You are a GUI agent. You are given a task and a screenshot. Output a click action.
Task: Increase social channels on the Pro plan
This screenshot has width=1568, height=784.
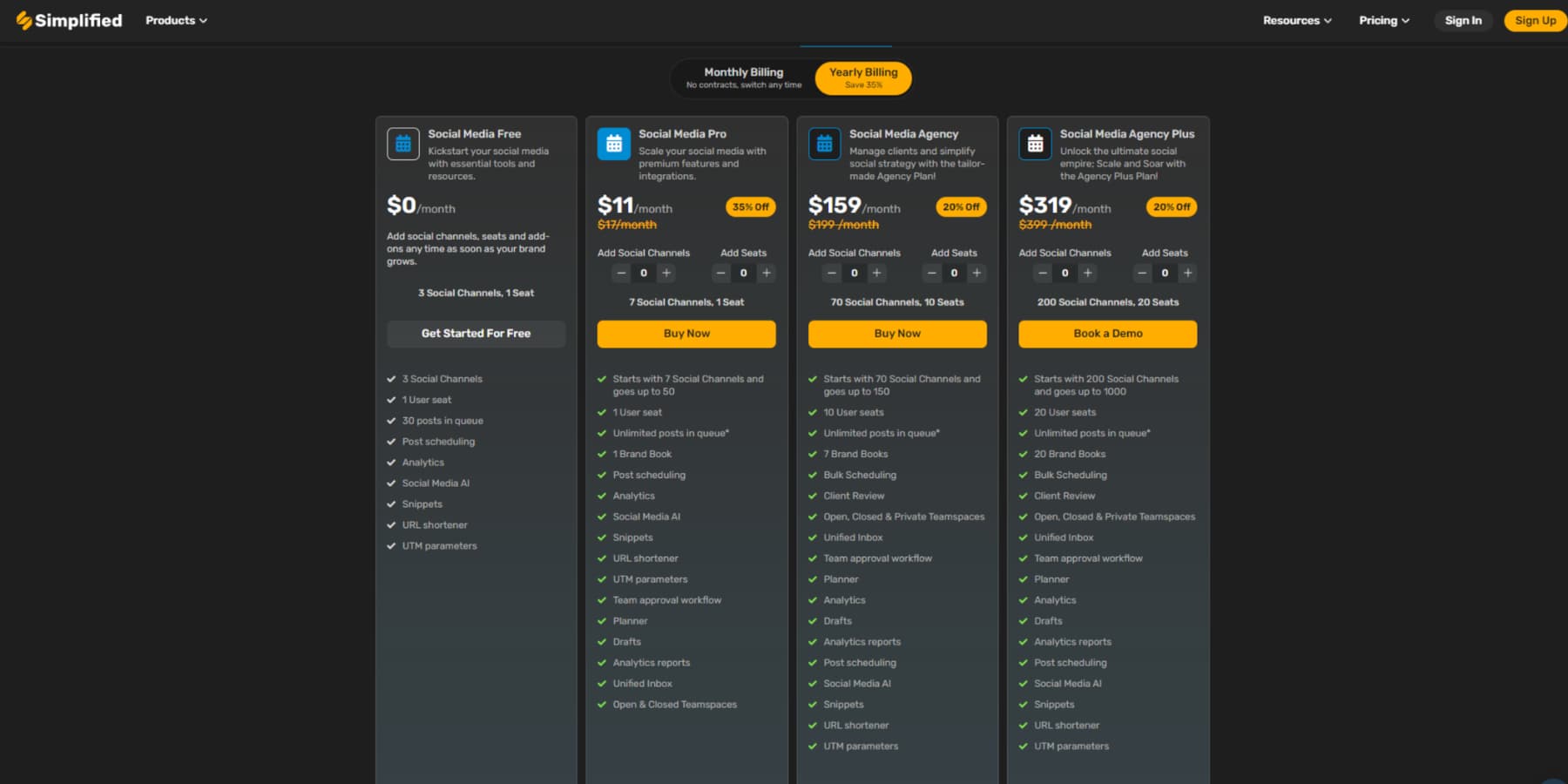[x=666, y=273]
